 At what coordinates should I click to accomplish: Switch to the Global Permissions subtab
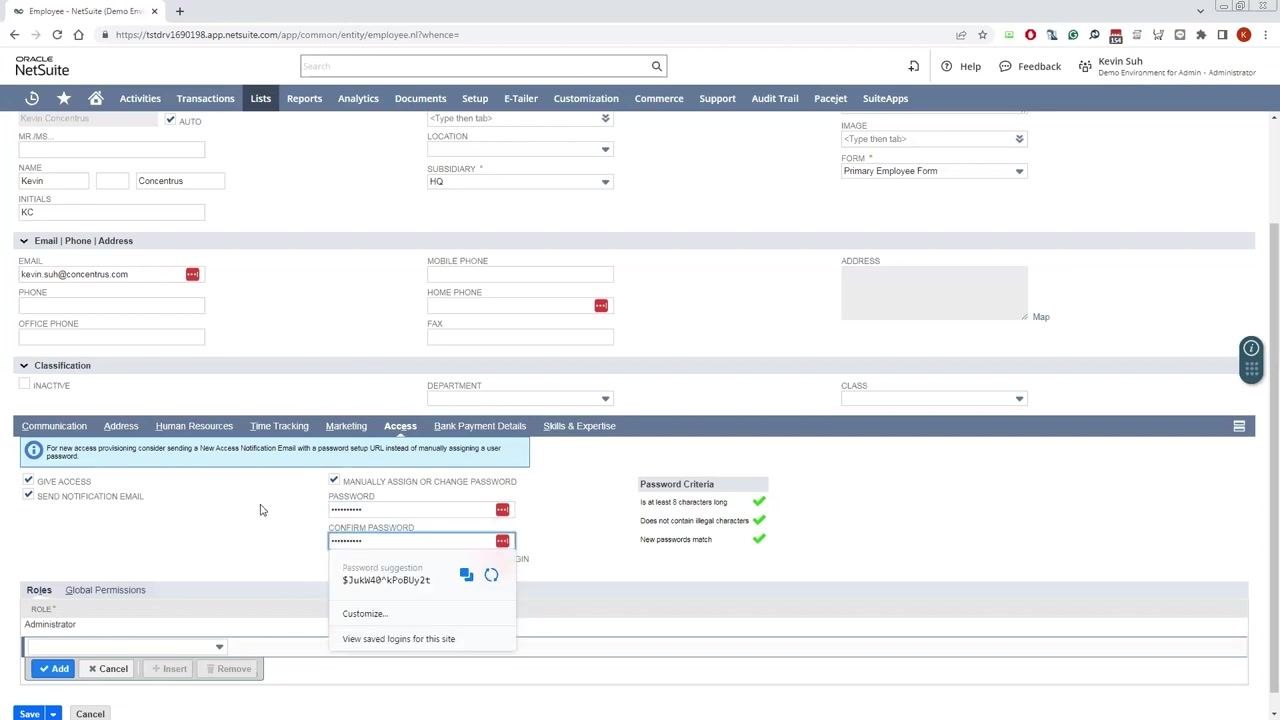click(105, 590)
